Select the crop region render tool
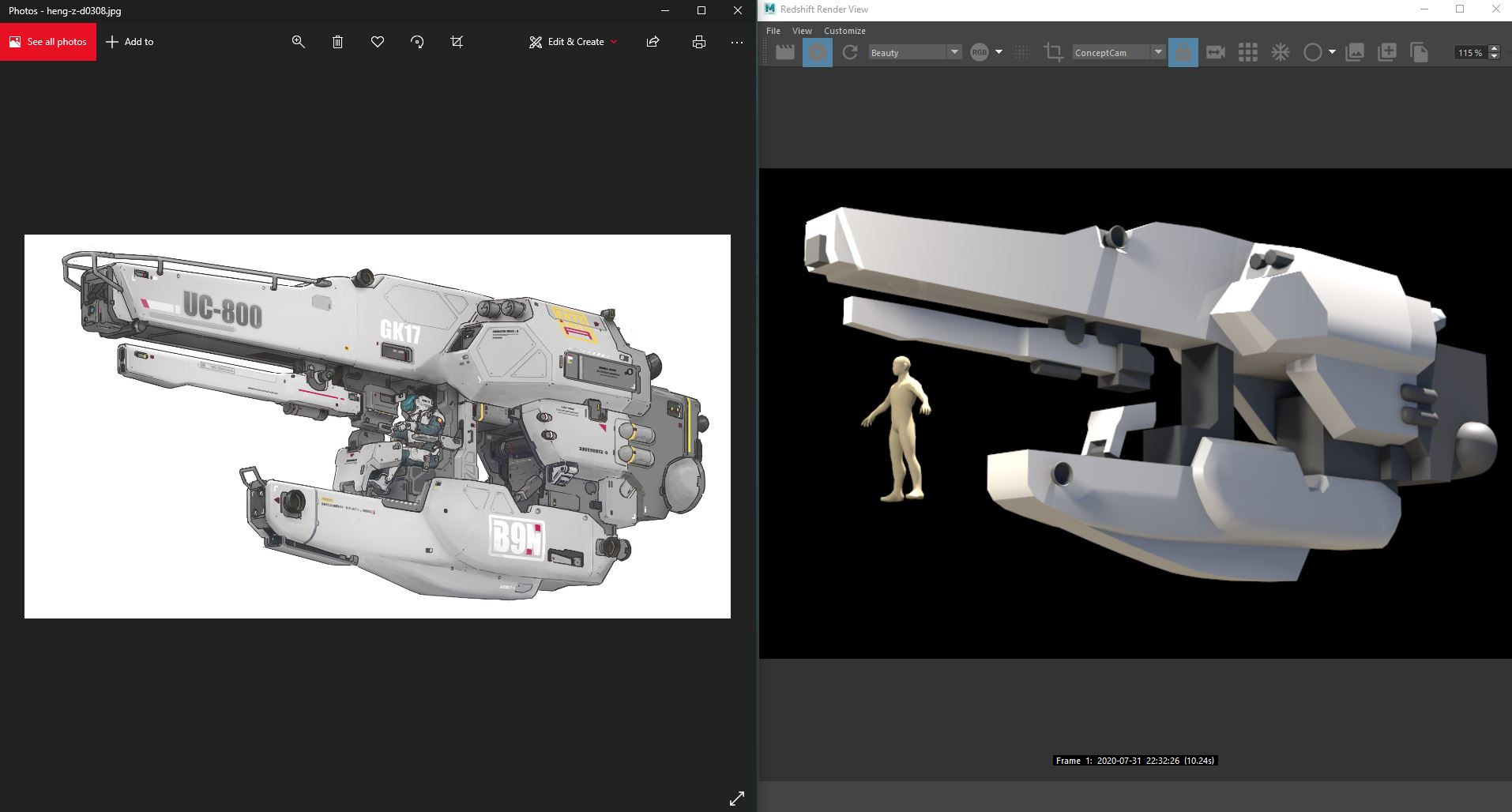 [1052, 52]
